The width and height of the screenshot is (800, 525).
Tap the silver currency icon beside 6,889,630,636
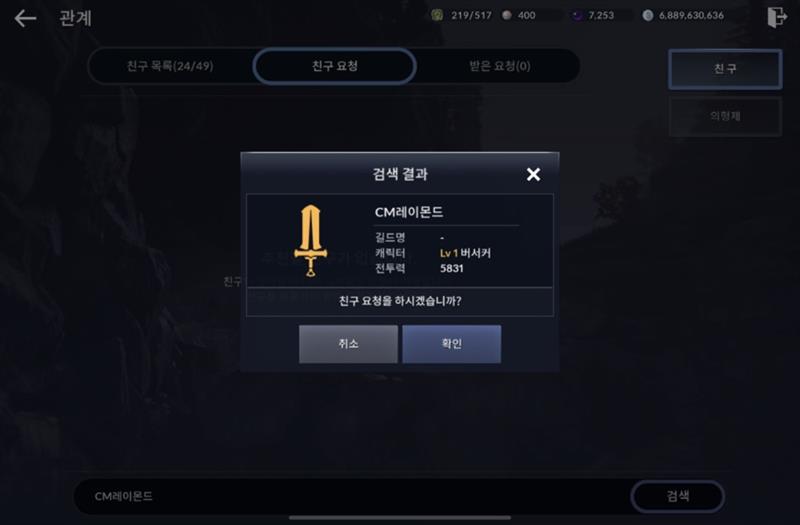(x=647, y=15)
